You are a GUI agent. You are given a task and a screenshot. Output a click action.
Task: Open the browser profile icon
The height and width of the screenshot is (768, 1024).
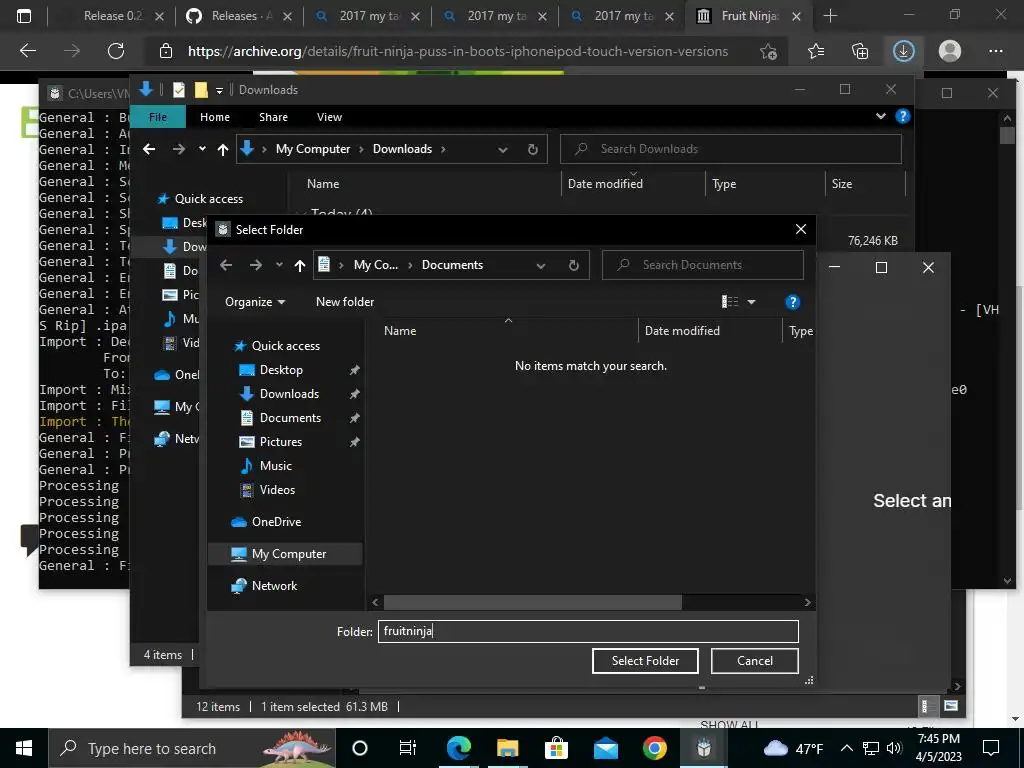[x=950, y=51]
